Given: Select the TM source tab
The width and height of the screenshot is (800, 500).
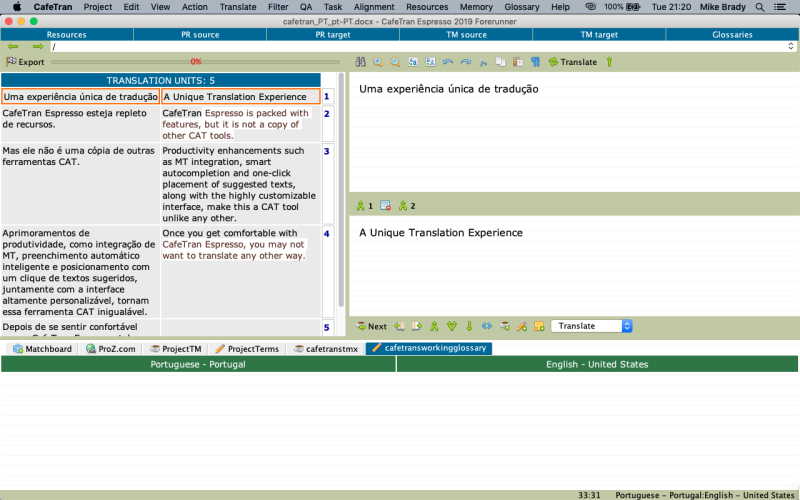Looking at the screenshot, I should click(466, 35).
